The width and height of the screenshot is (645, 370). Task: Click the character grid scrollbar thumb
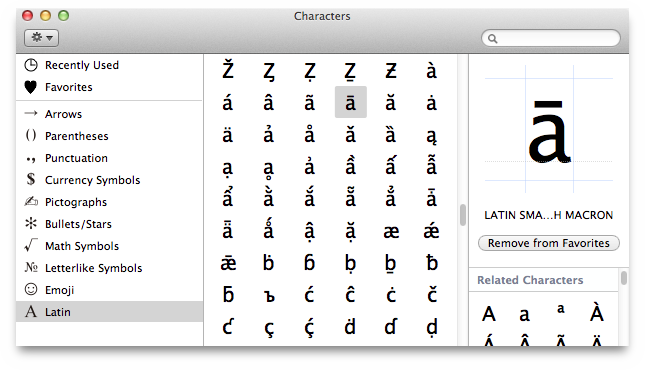coord(463,215)
